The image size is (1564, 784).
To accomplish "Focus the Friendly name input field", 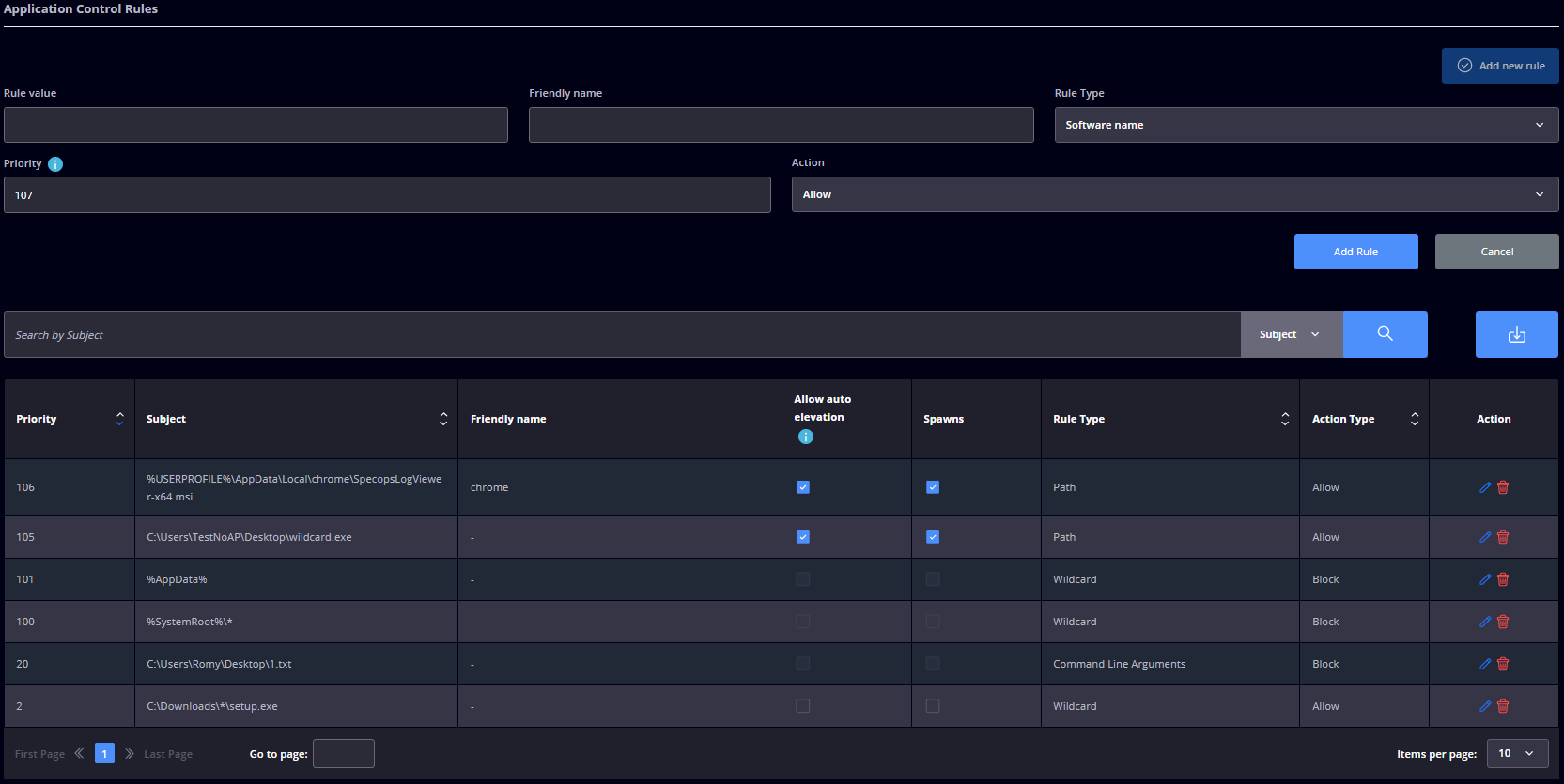I will 781,125.
